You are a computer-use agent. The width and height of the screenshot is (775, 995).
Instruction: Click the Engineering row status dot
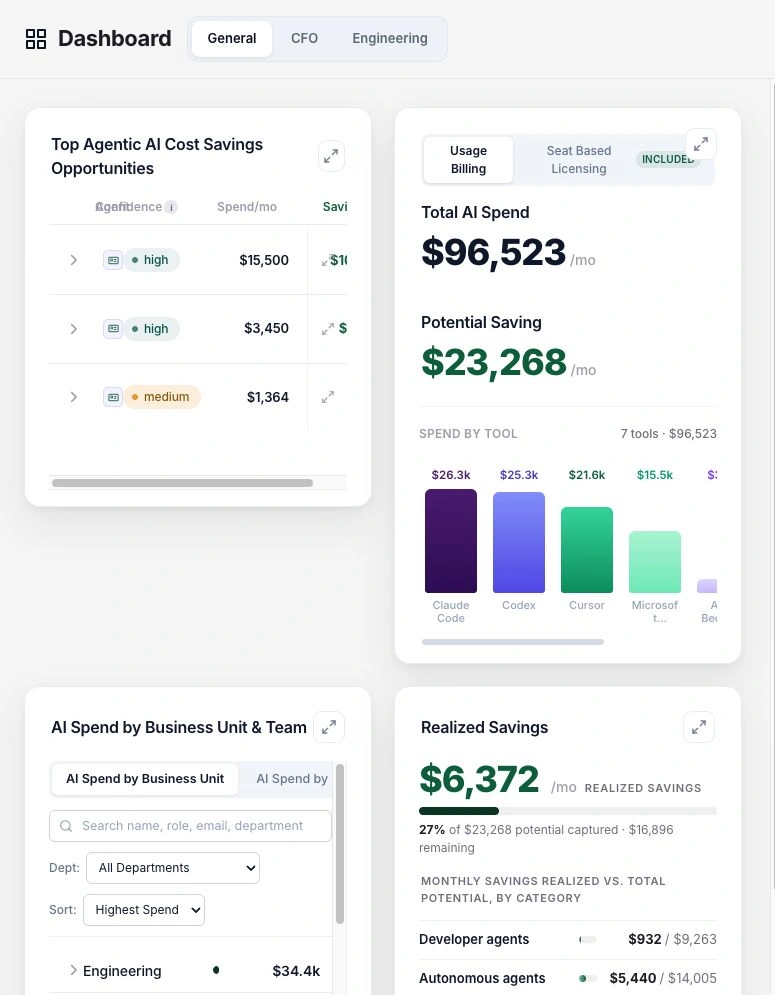216,970
